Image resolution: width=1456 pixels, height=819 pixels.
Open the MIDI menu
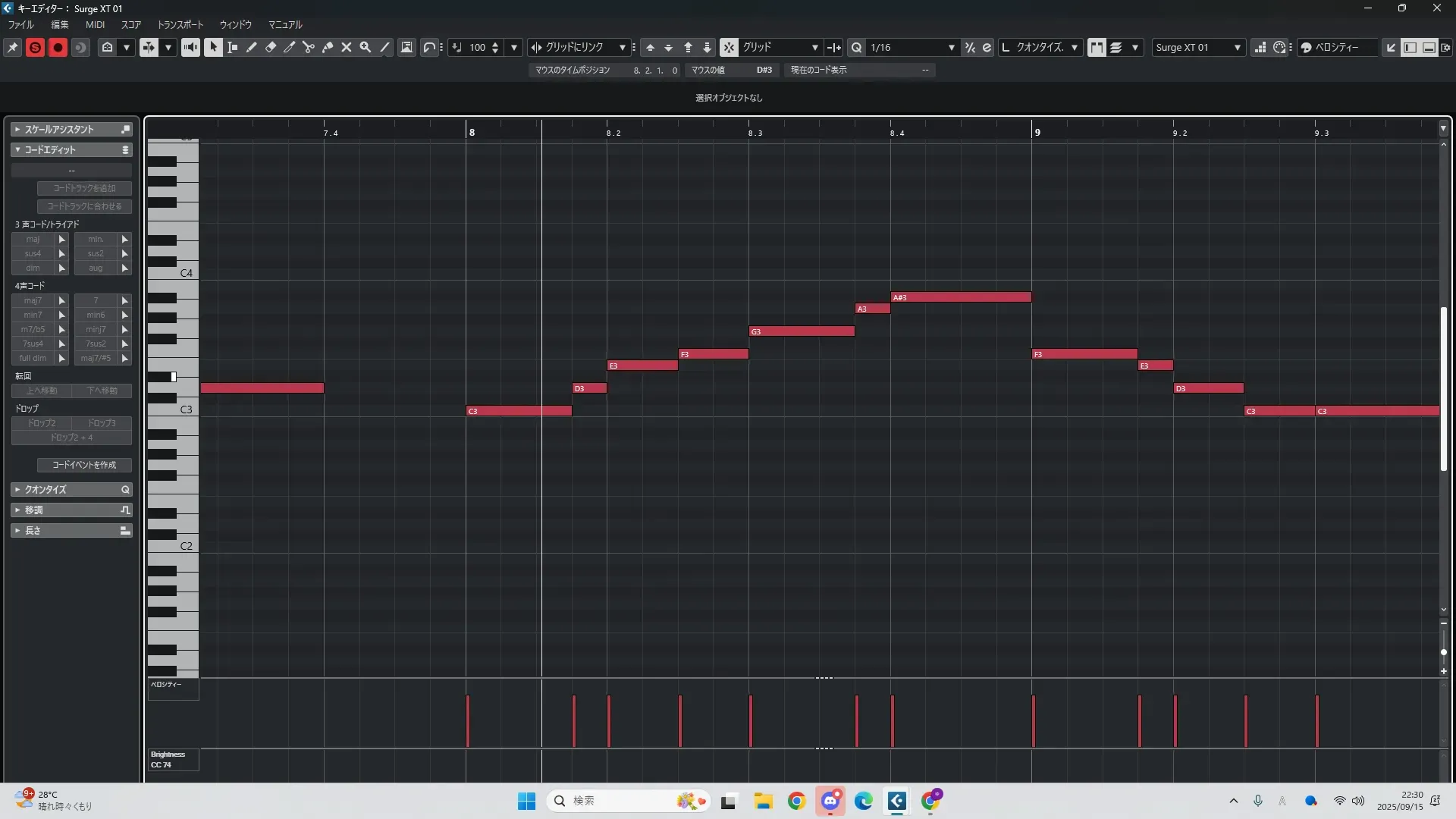coord(95,24)
